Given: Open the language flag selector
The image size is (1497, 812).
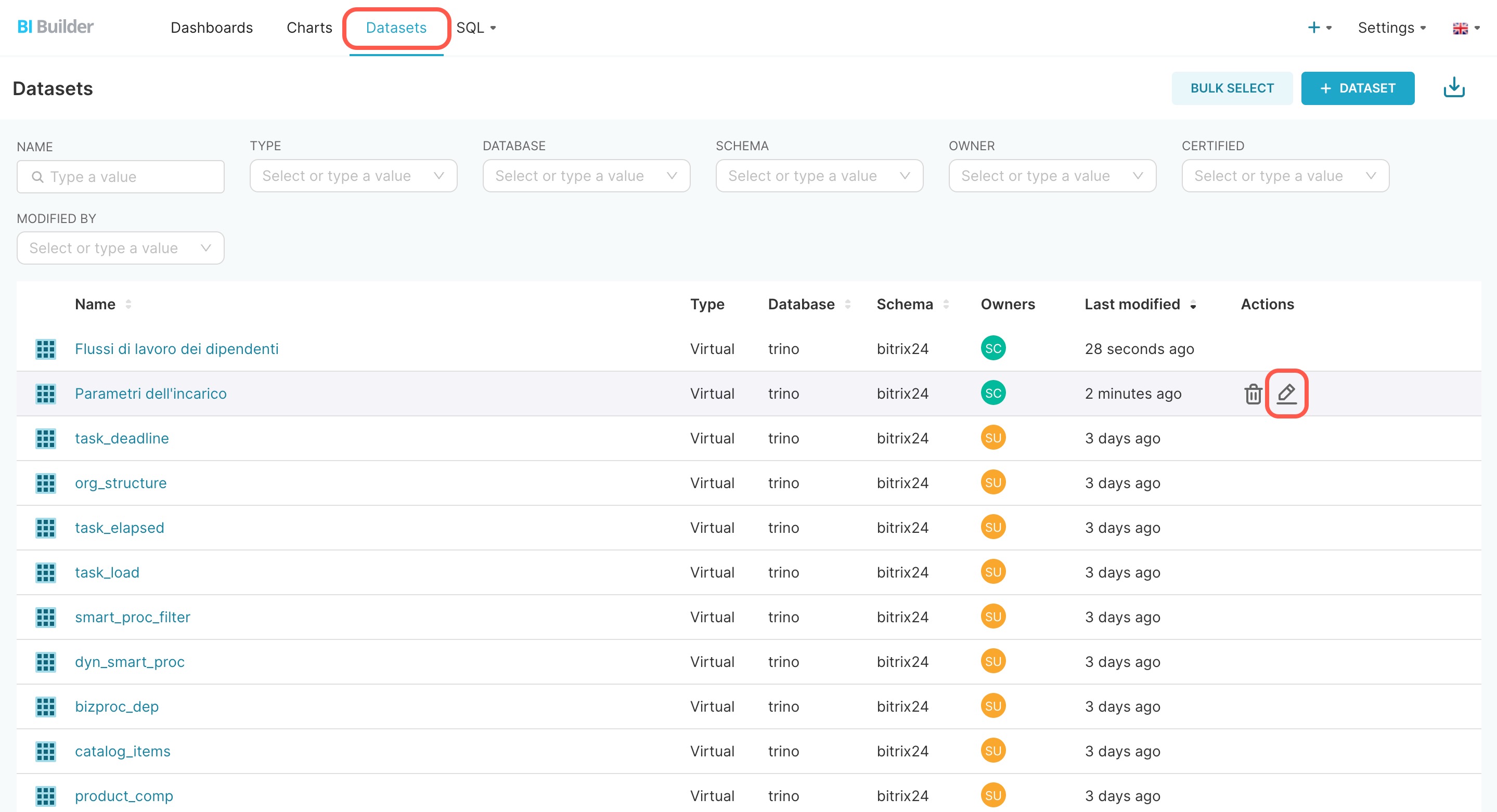Looking at the screenshot, I should [1465, 28].
